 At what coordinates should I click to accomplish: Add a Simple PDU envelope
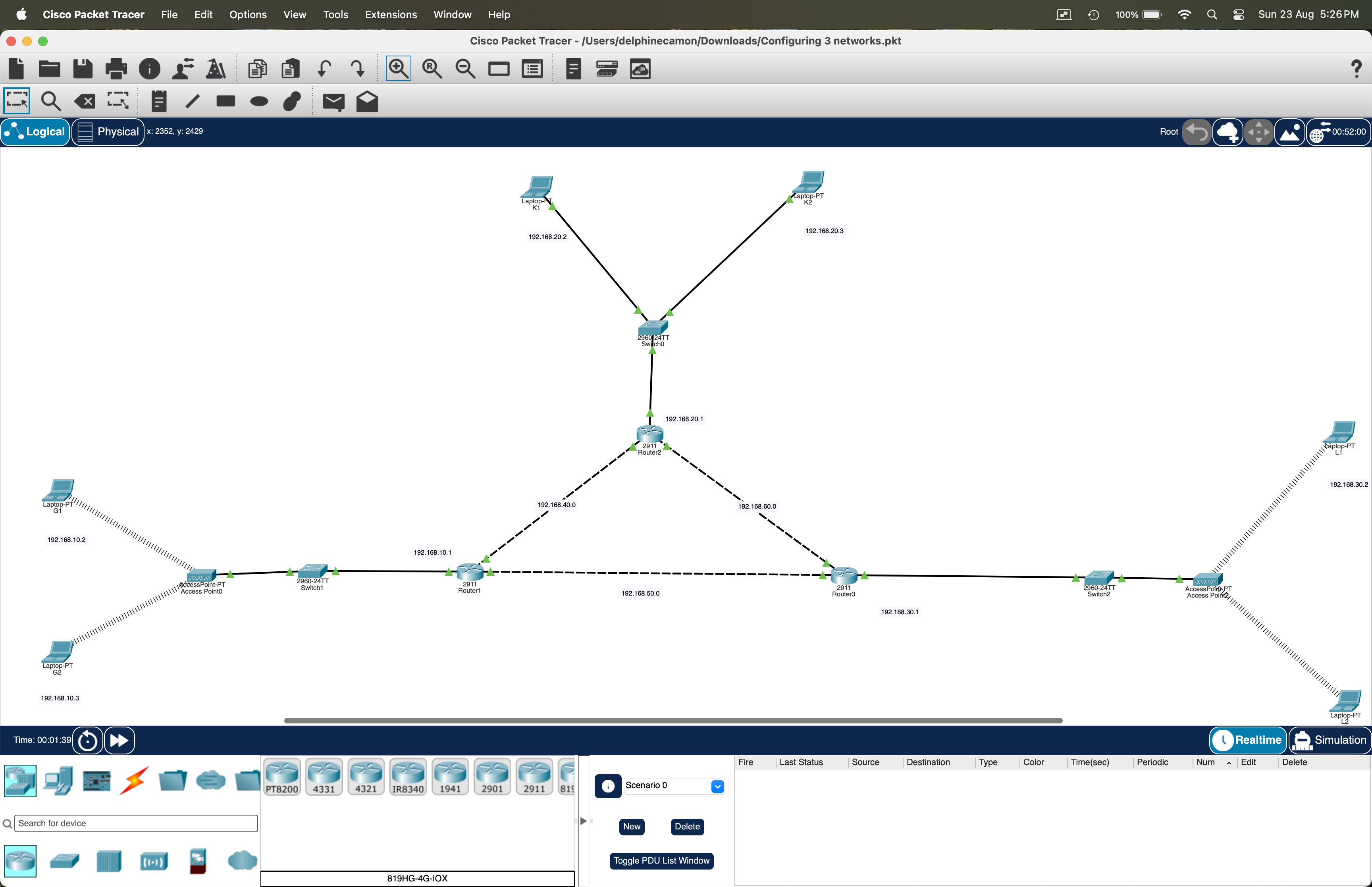333,102
